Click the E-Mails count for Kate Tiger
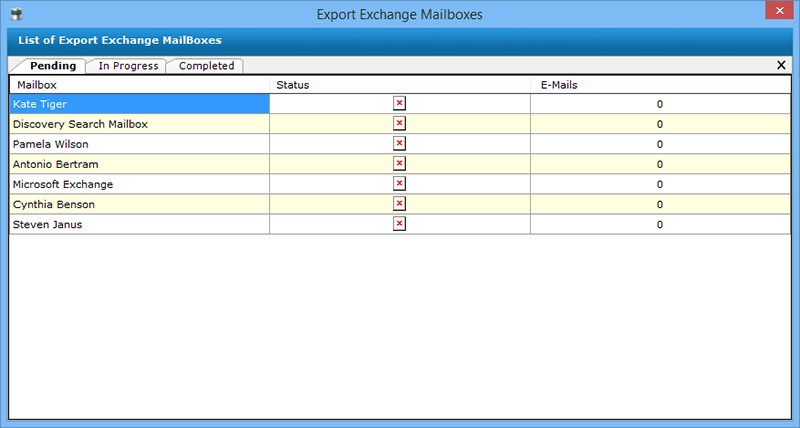The height and width of the screenshot is (428, 800). (x=660, y=104)
